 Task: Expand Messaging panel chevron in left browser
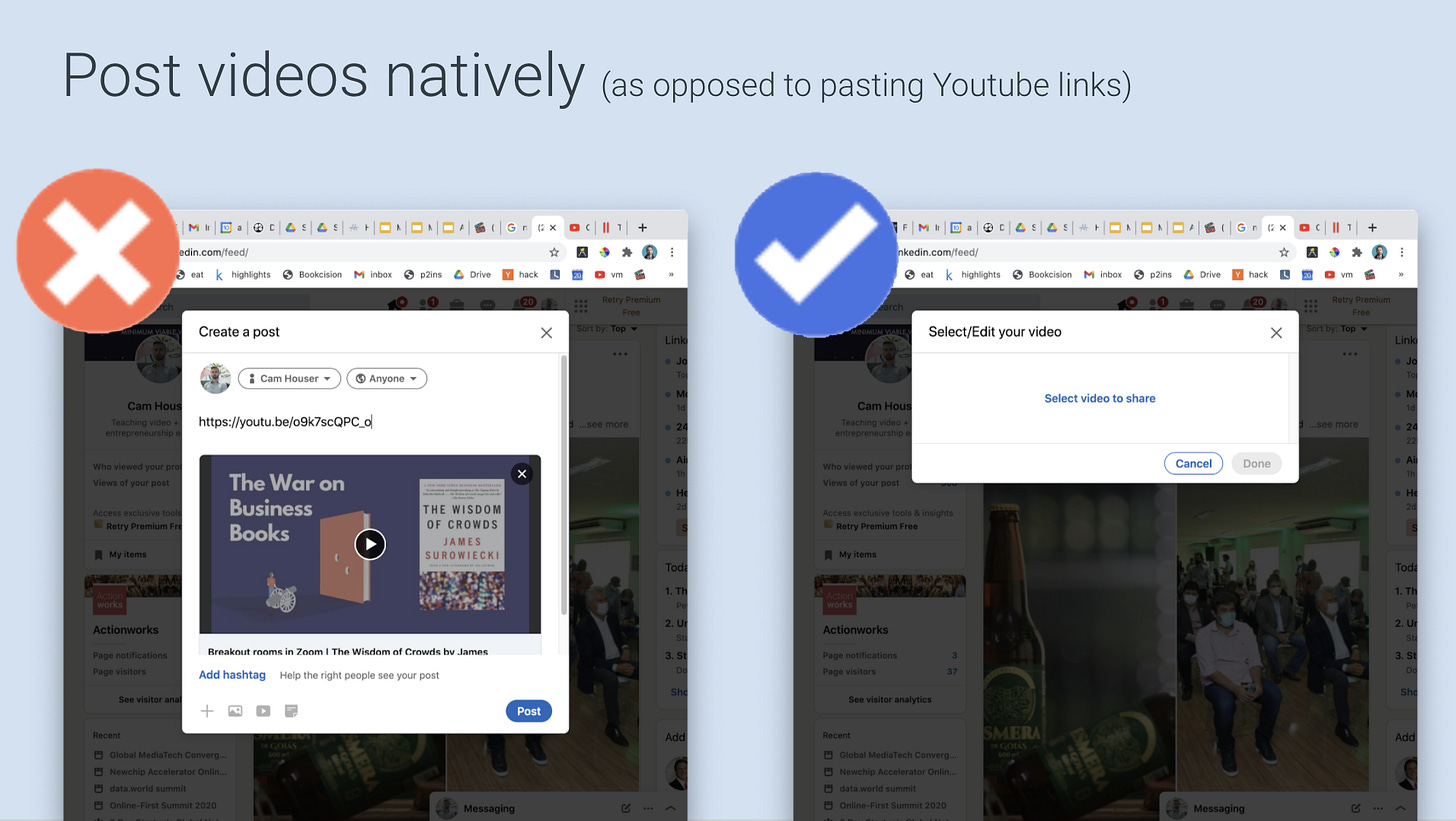[x=671, y=808]
